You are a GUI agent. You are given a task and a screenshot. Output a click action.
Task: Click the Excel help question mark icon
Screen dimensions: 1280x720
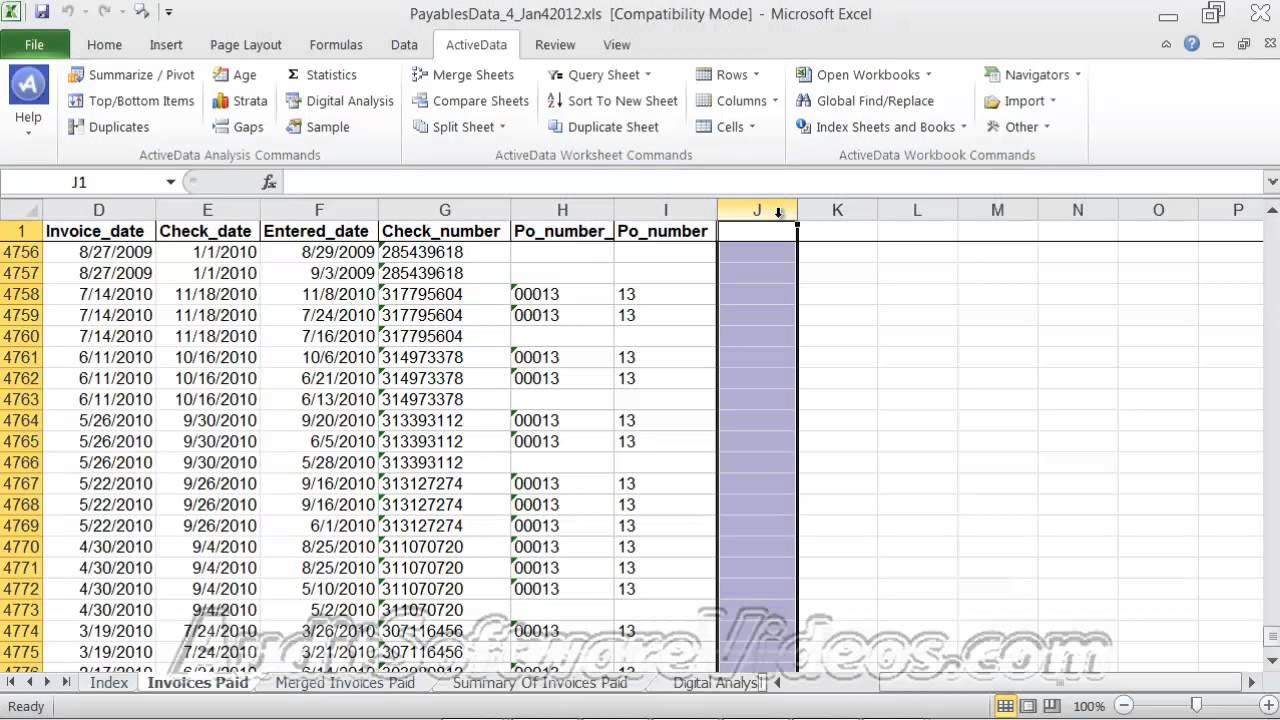[1191, 44]
